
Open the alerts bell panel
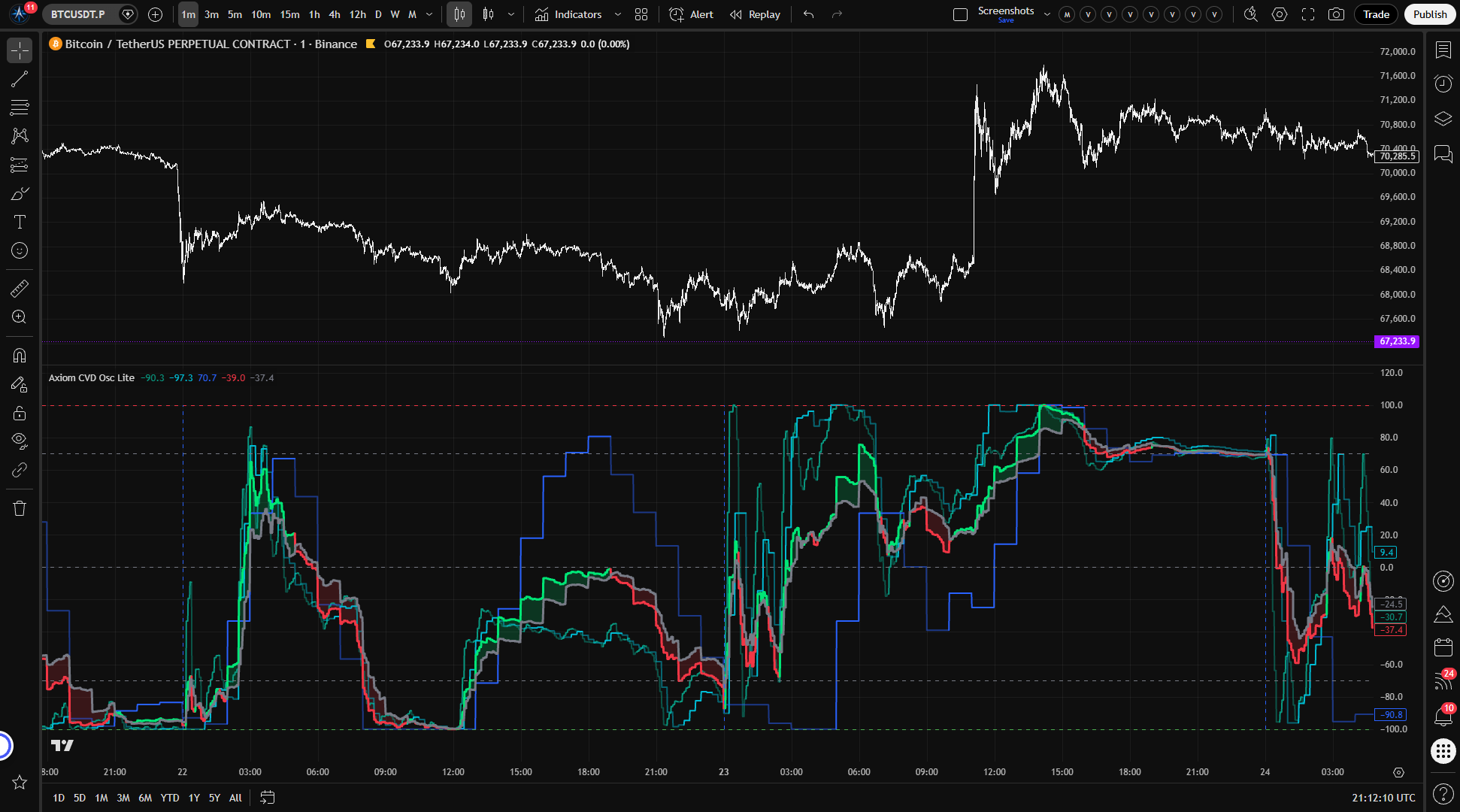coord(1443,717)
